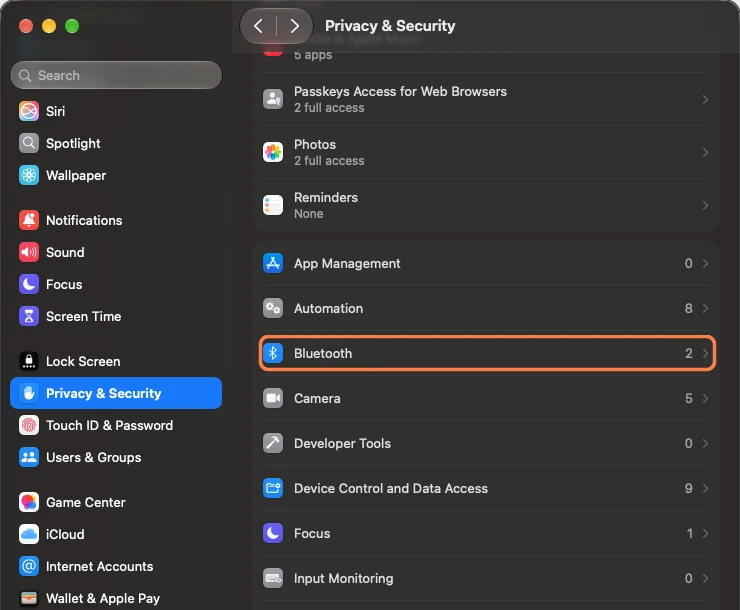Click the Wallet & Apple Pay label

point(103,599)
